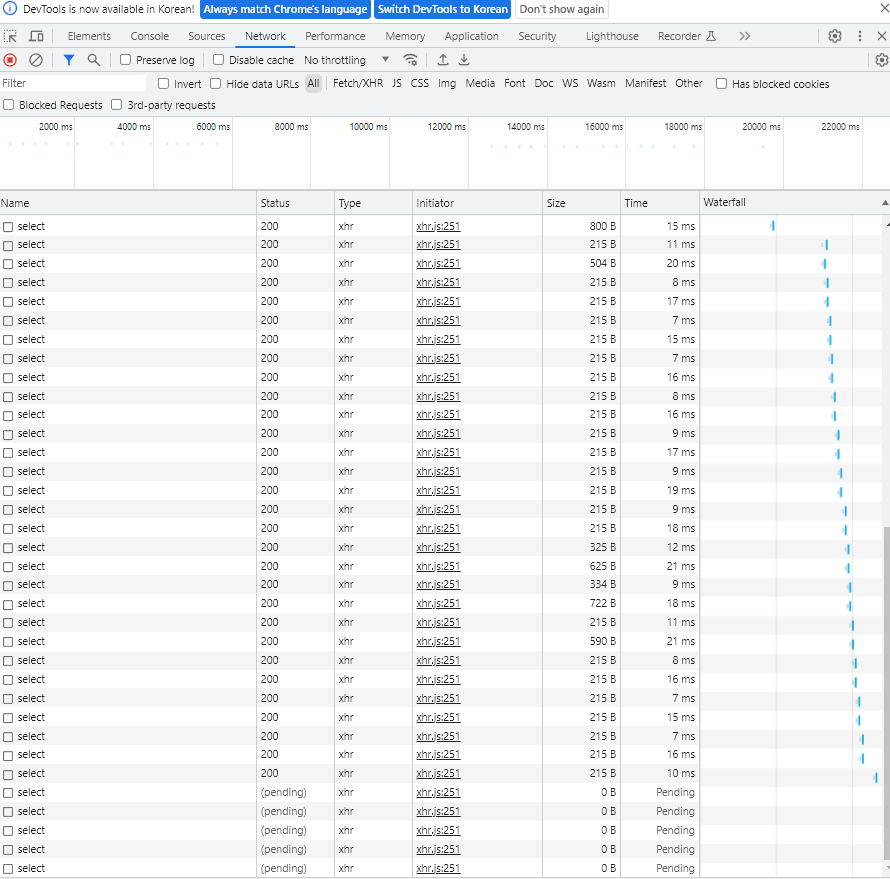Filter requests by Font type
This screenshot has height=879, width=890.
click(514, 83)
